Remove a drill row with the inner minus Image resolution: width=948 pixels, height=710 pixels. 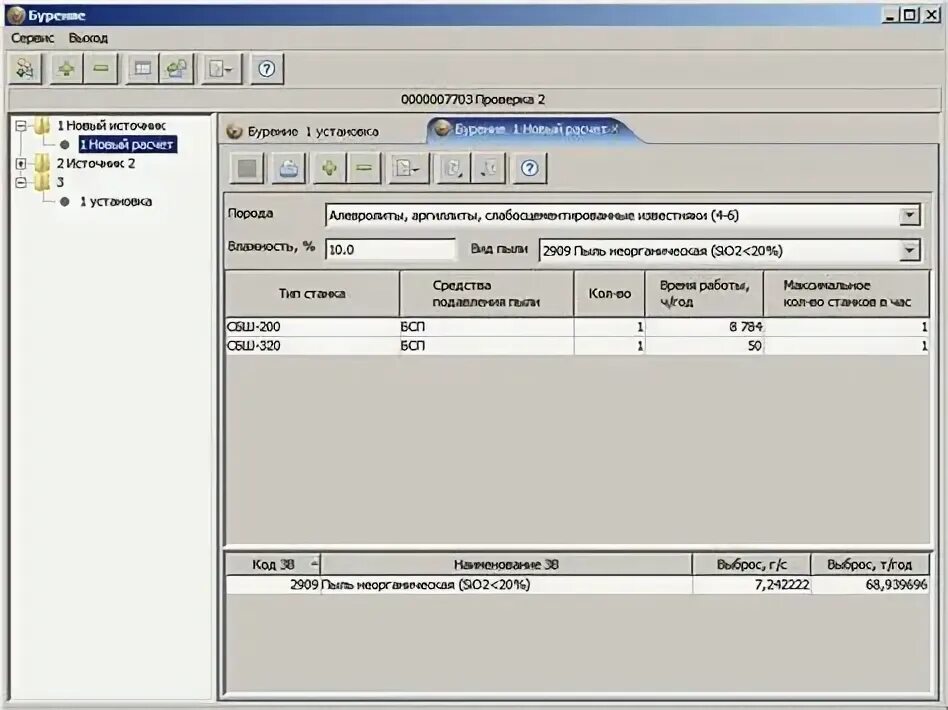[364, 168]
